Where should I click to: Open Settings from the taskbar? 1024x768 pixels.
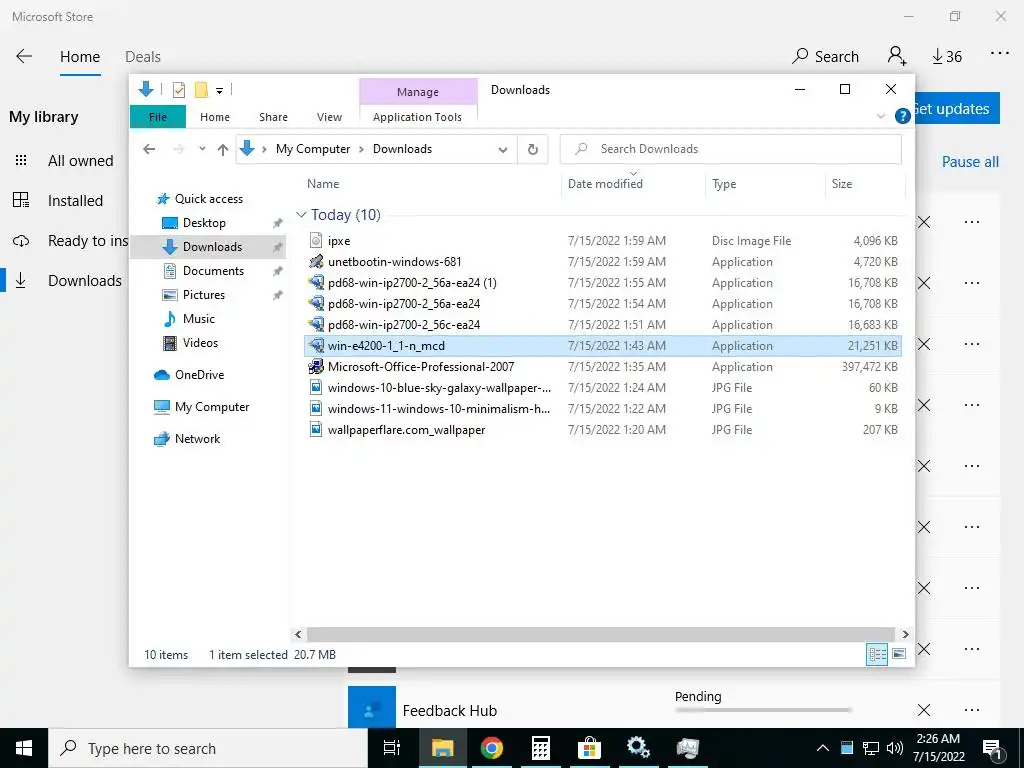(638, 748)
